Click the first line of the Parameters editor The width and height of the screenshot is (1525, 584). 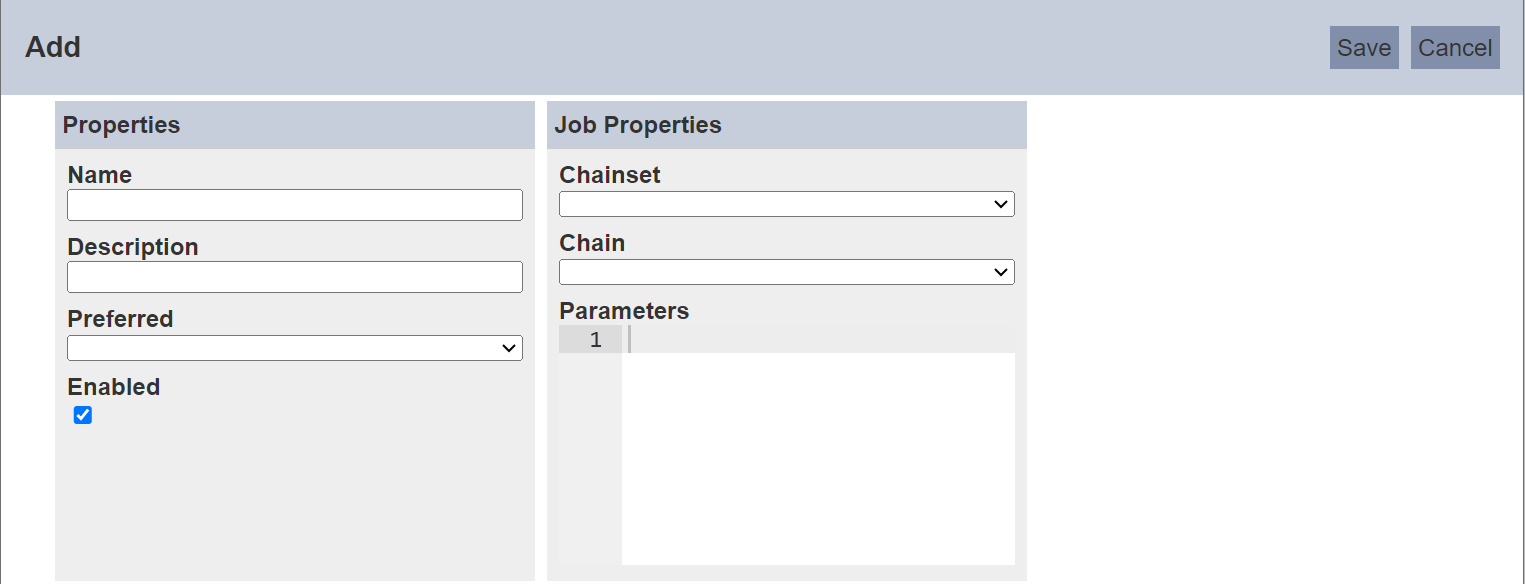coord(818,339)
